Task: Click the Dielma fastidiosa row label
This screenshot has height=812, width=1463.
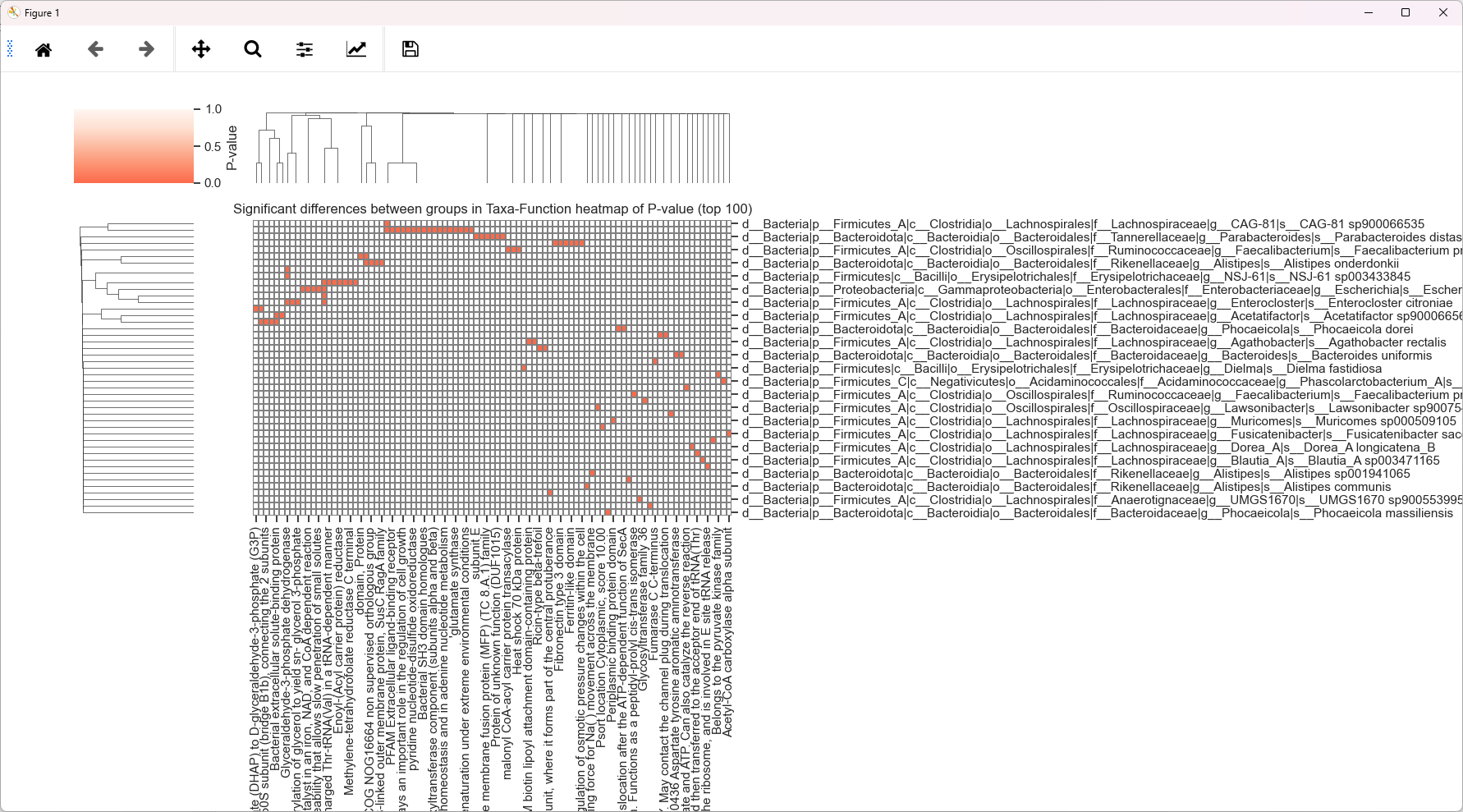Action: 1062,369
